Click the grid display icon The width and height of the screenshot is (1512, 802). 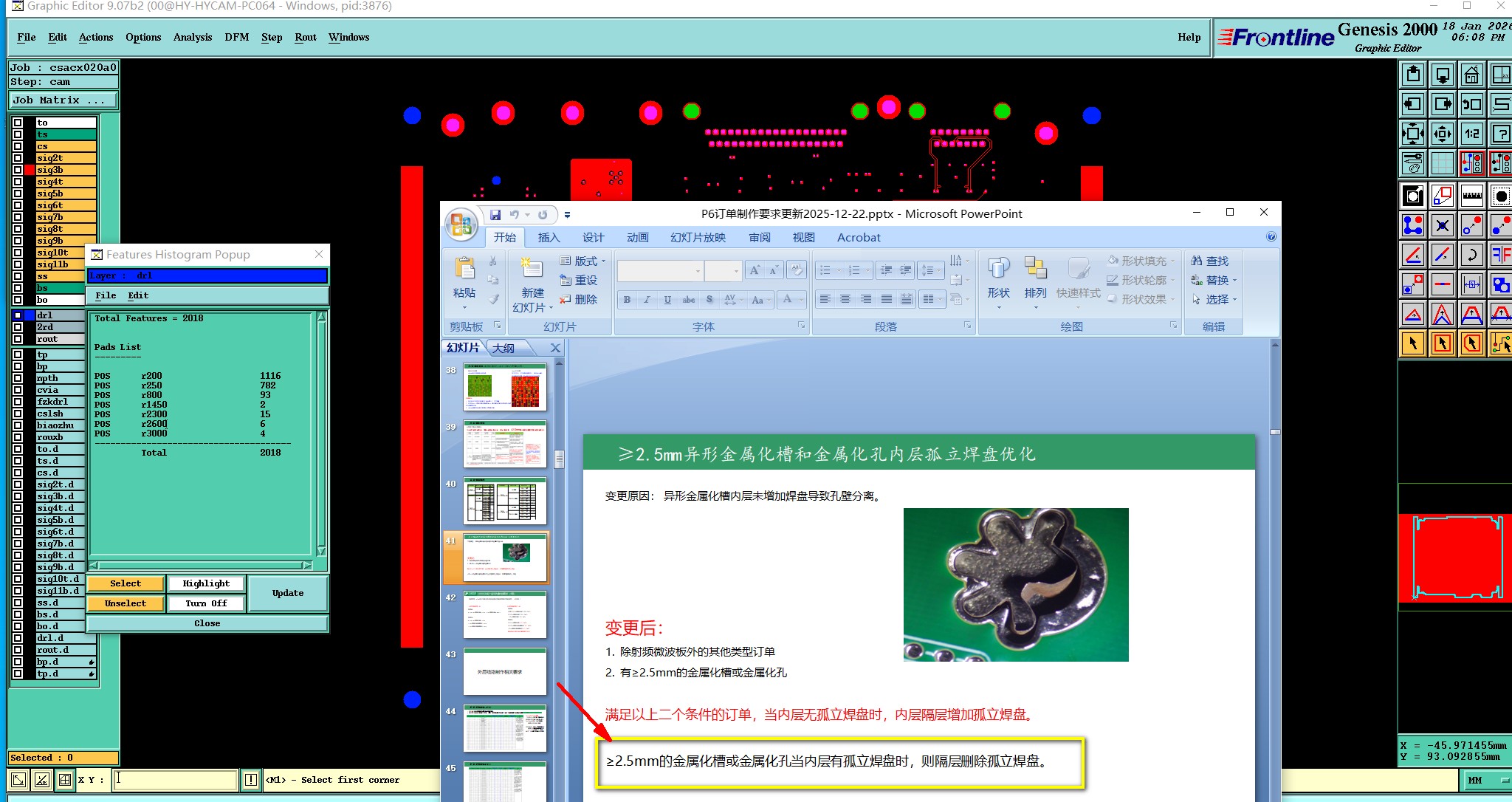click(x=1442, y=162)
